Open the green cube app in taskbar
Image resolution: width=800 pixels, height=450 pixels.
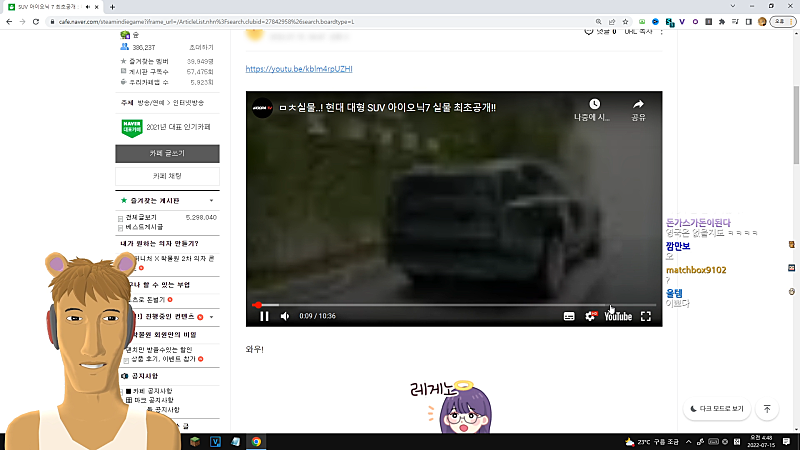195,442
